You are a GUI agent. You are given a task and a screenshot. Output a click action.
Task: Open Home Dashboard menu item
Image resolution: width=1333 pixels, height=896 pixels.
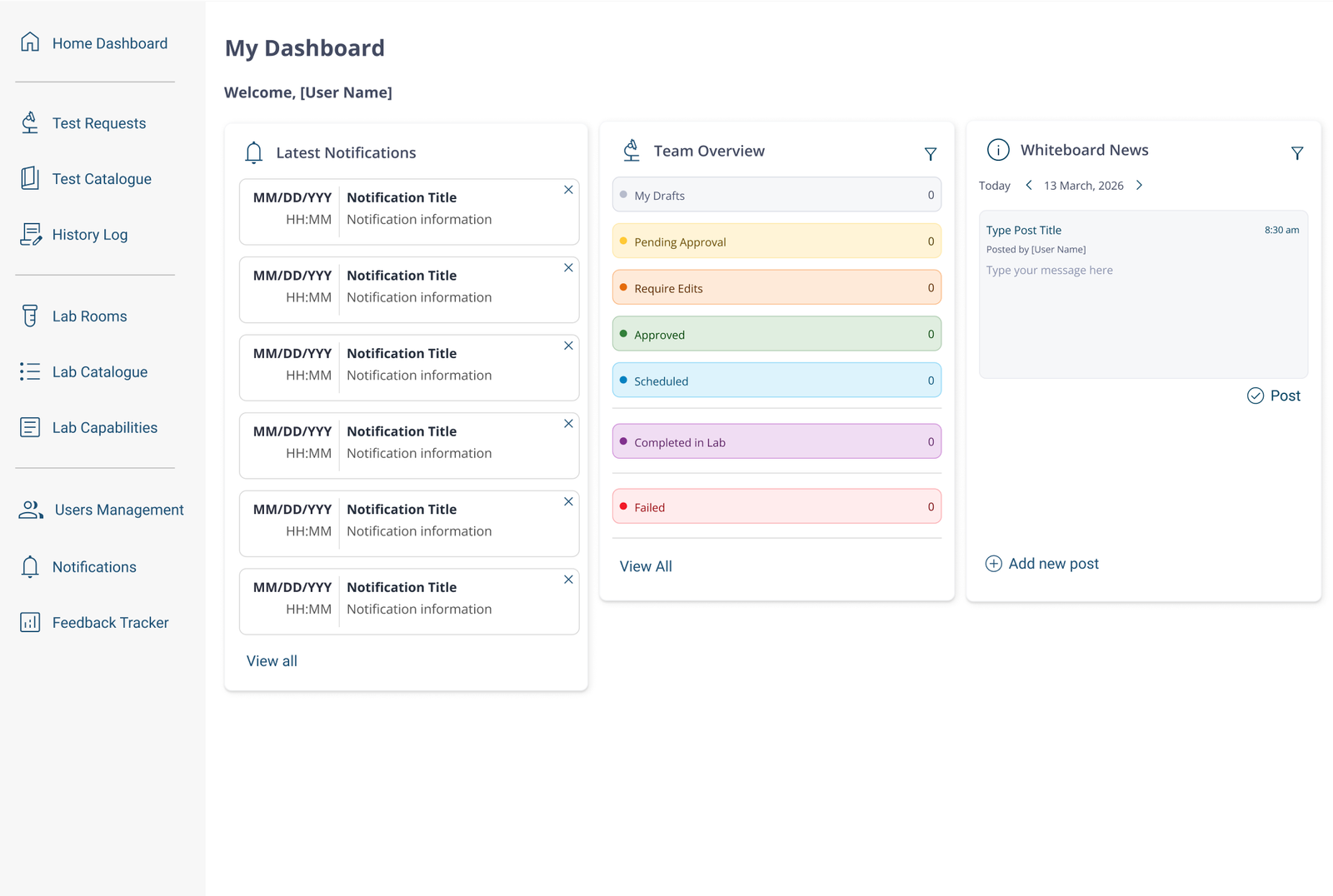(110, 43)
